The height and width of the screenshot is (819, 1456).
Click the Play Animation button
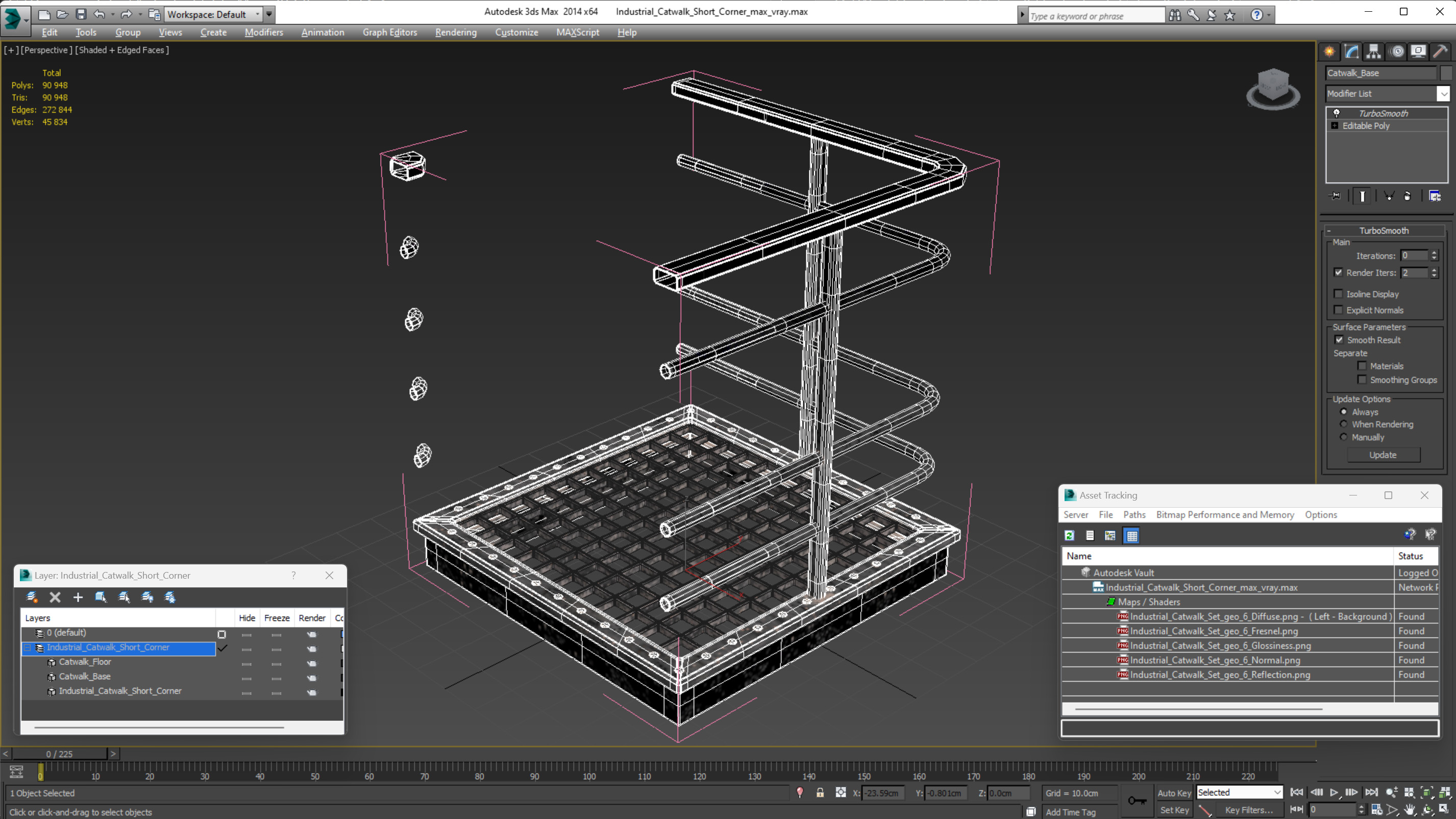[x=1334, y=792]
